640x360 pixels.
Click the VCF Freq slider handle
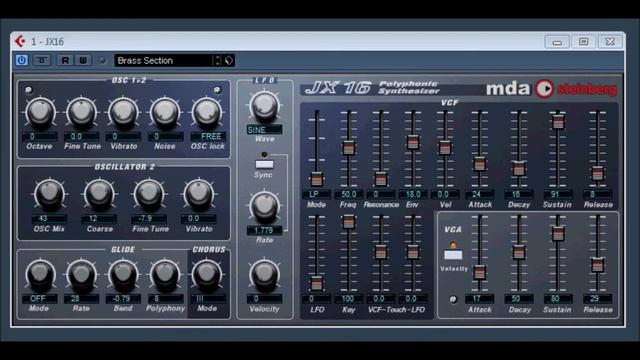pyautogui.click(x=348, y=148)
